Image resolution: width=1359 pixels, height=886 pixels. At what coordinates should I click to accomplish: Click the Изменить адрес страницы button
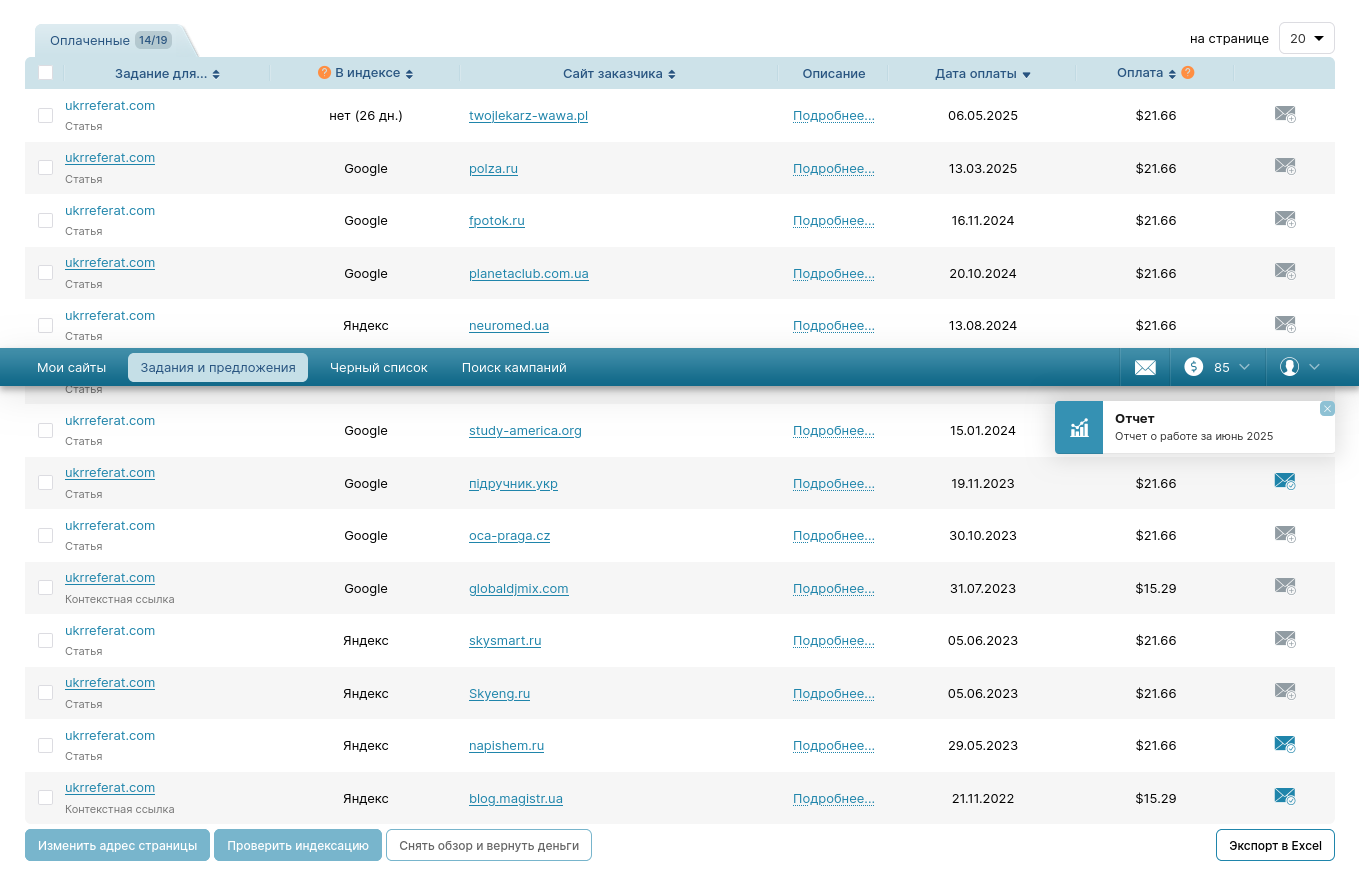pyautogui.click(x=117, y=845)
